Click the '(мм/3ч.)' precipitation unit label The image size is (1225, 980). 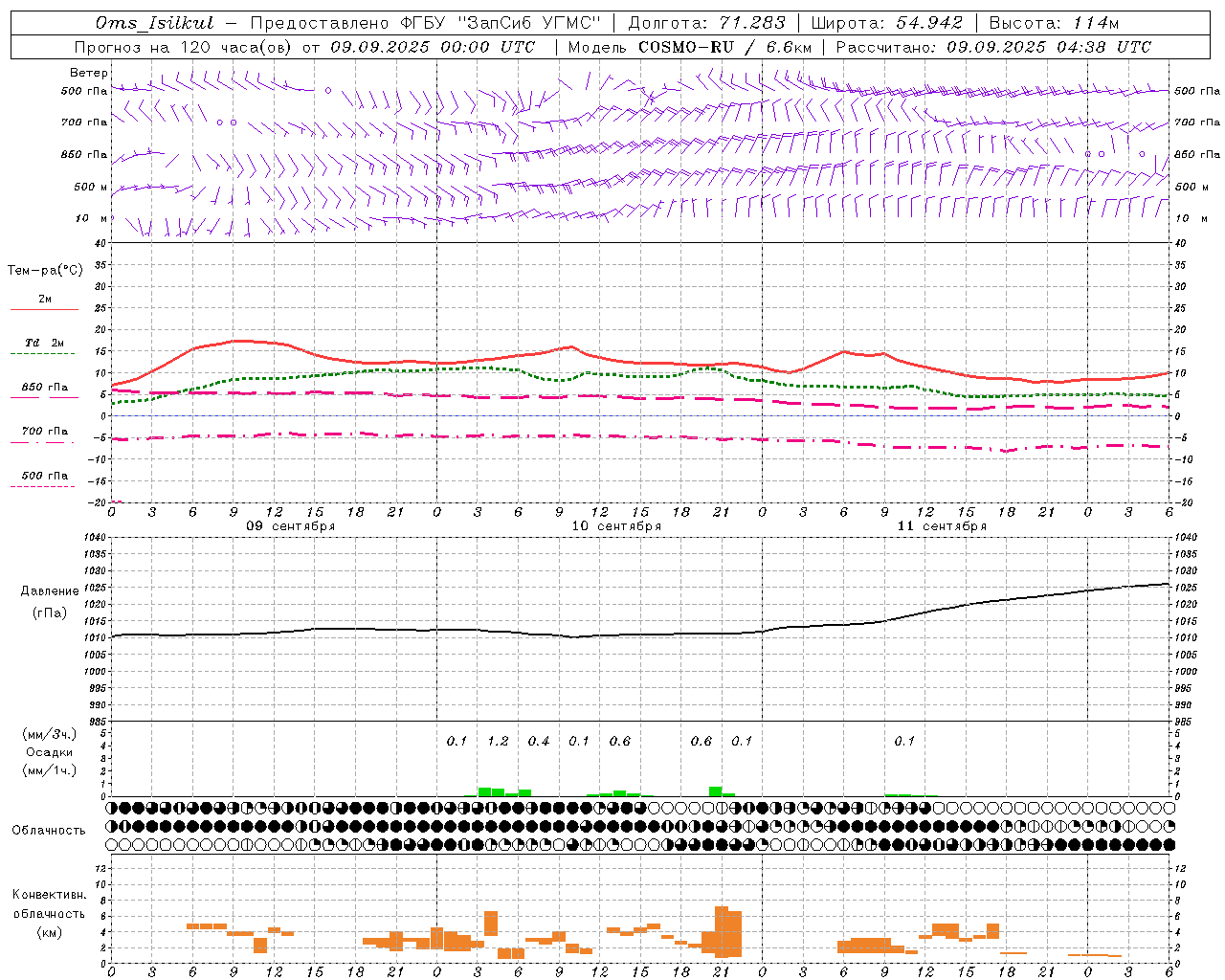(49, 734)
